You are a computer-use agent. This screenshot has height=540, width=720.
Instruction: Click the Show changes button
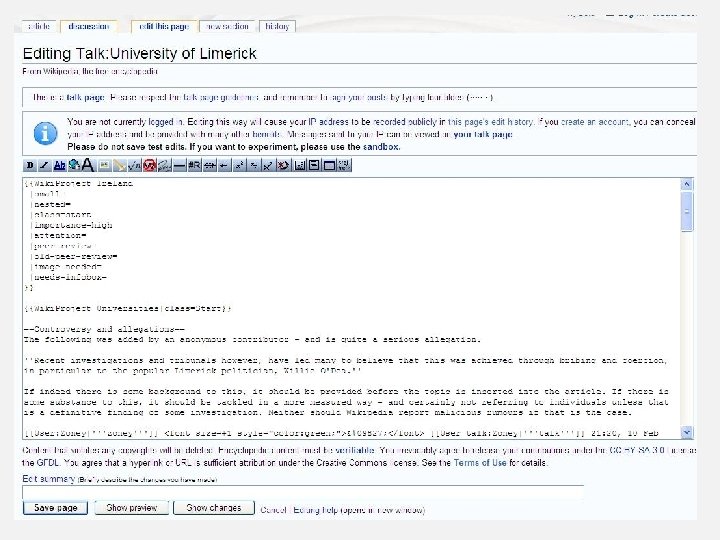(214, 508)
